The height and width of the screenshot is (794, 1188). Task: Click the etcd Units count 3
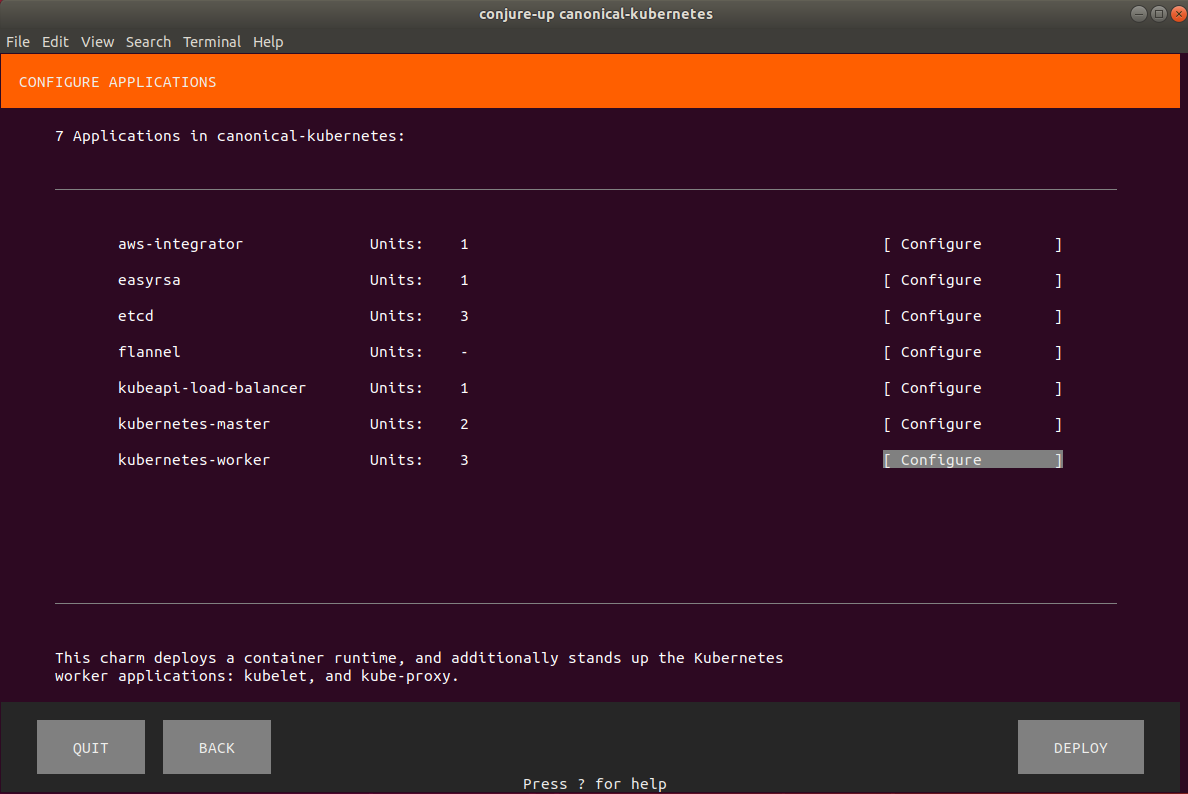464,316
